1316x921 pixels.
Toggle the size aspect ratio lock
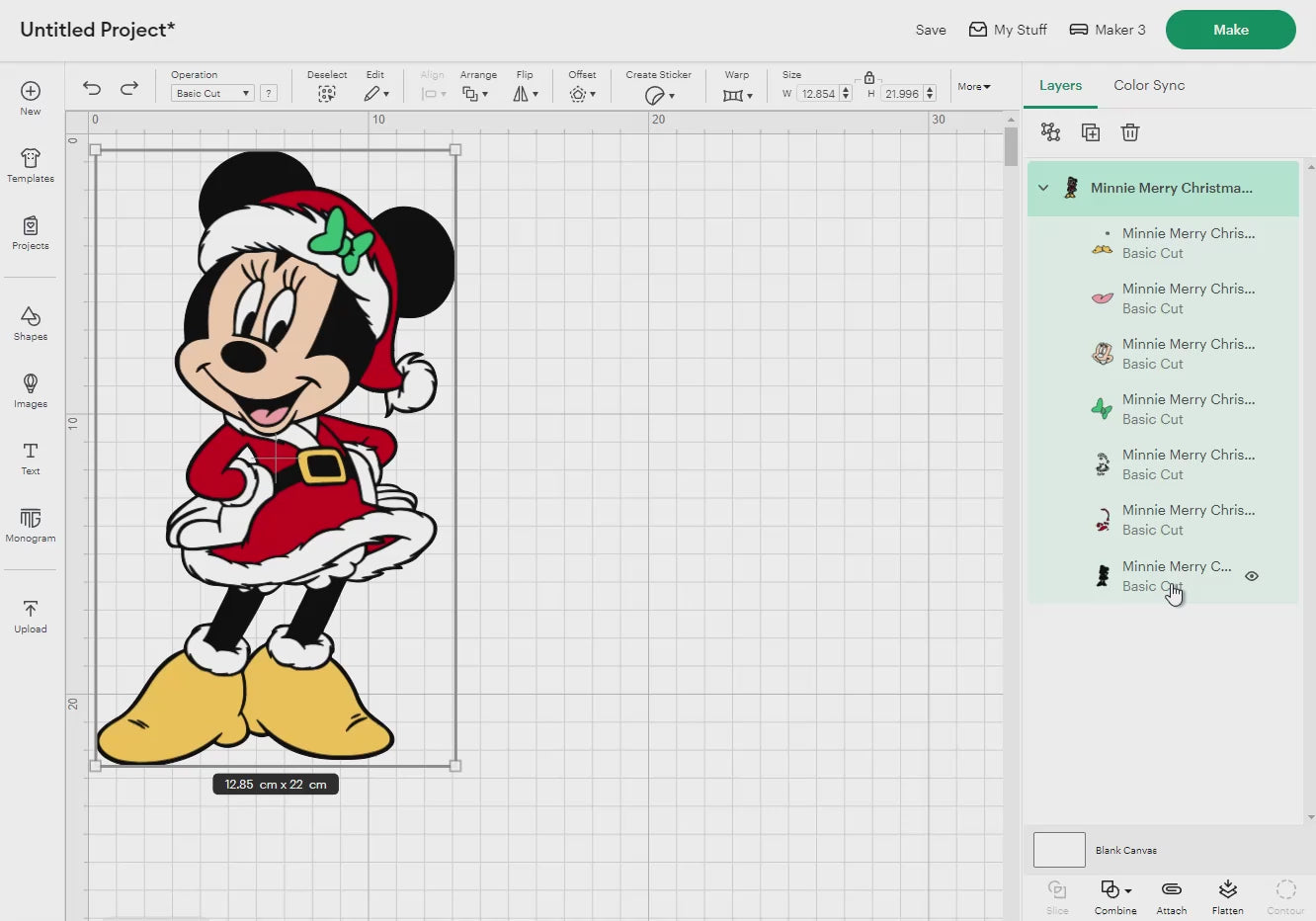pos(869,77)
